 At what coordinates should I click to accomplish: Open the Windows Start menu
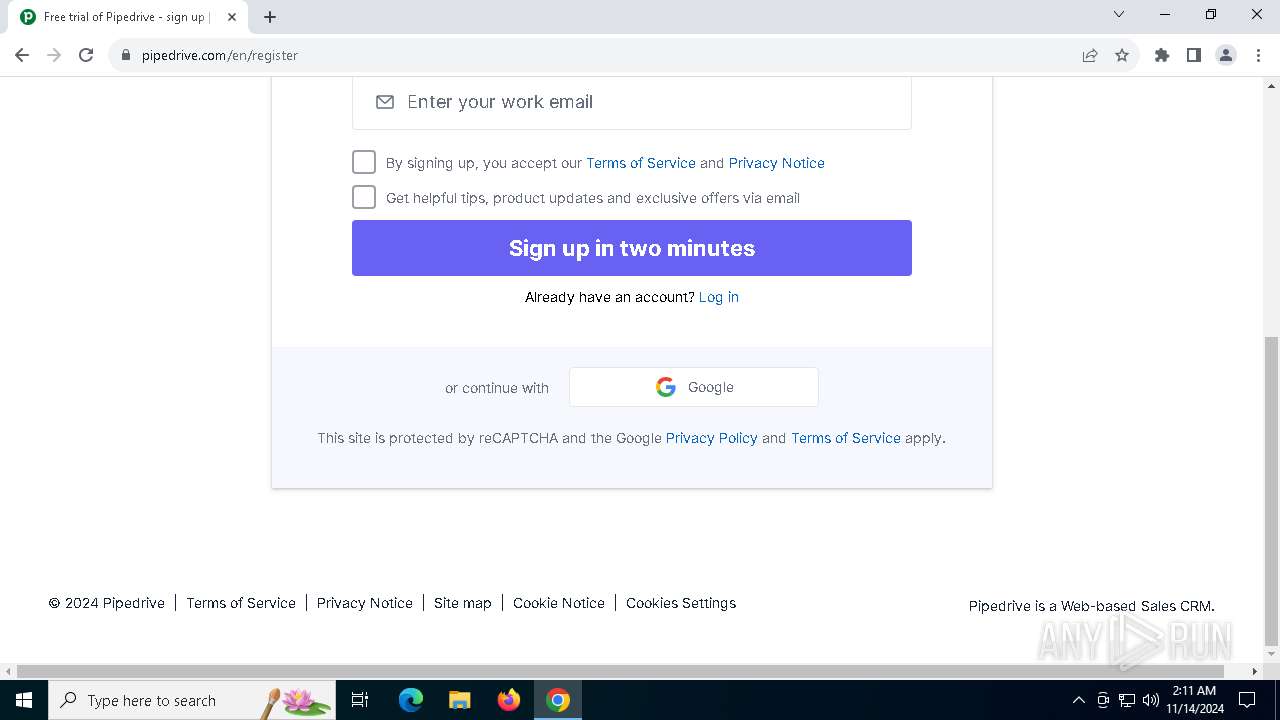coord(24,700)
